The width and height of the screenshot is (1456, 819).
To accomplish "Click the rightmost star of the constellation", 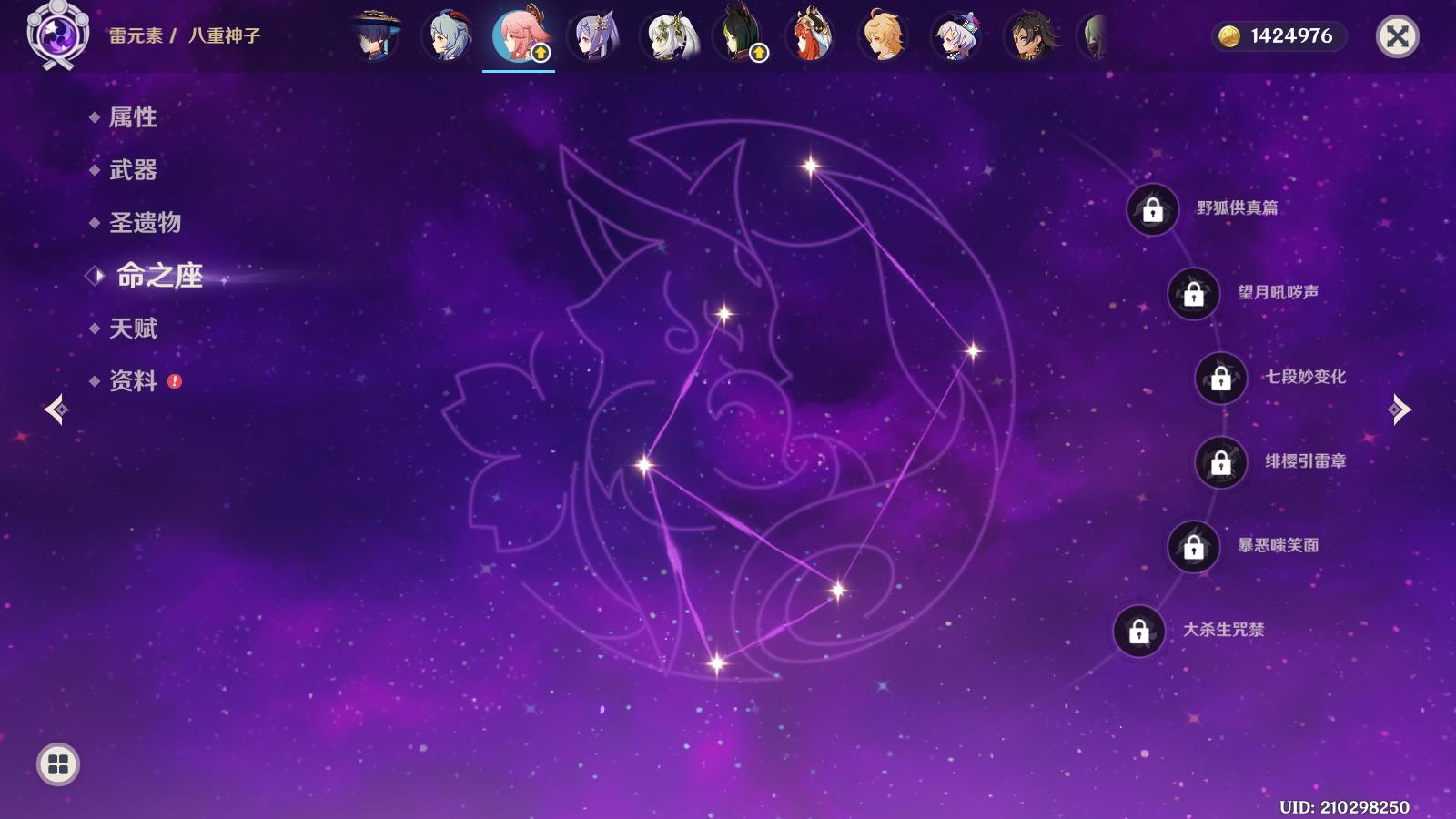I will click(973, 350).
